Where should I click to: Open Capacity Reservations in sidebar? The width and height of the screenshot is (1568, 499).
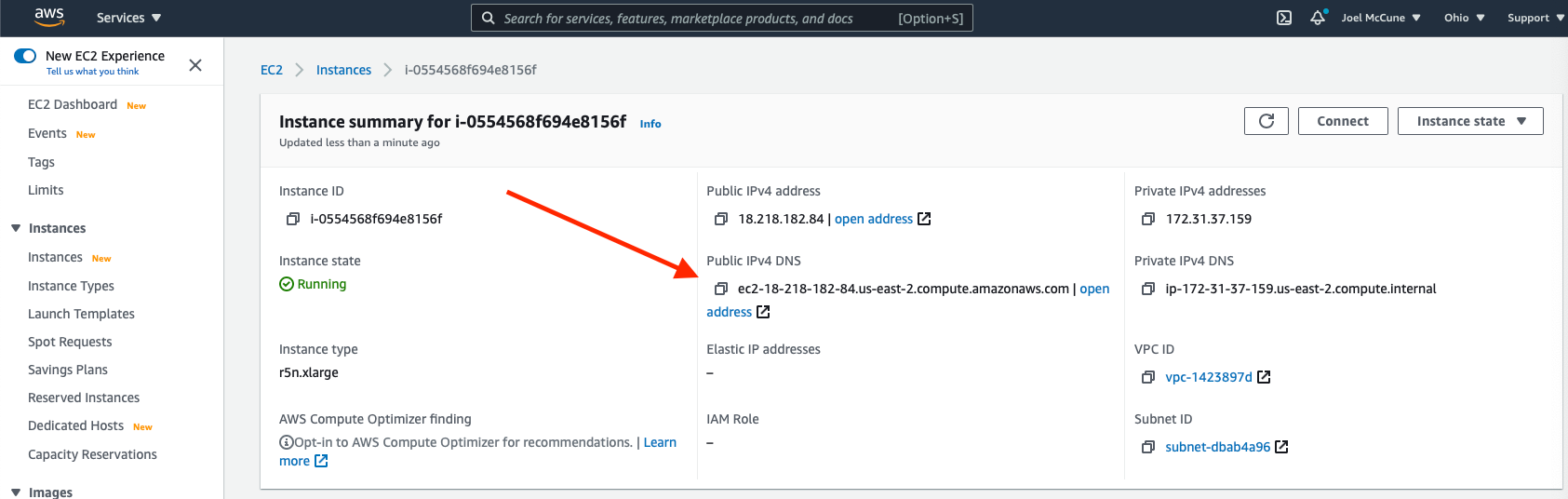[x=92, y=454]
